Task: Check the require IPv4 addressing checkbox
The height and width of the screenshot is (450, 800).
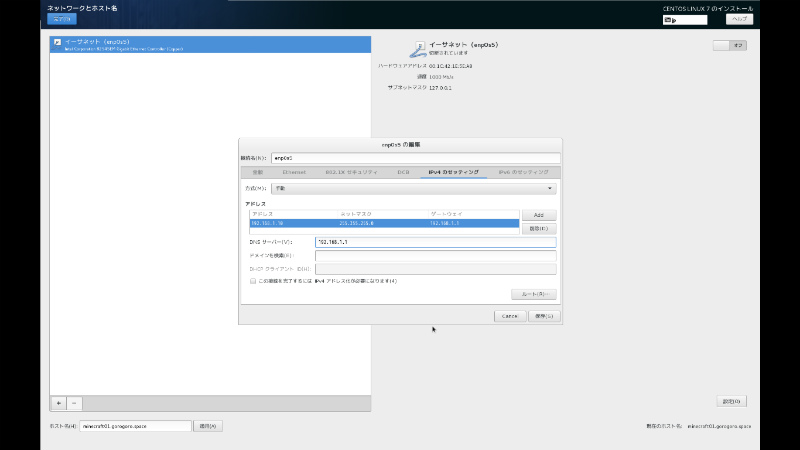Action: [x=253, y=281]
